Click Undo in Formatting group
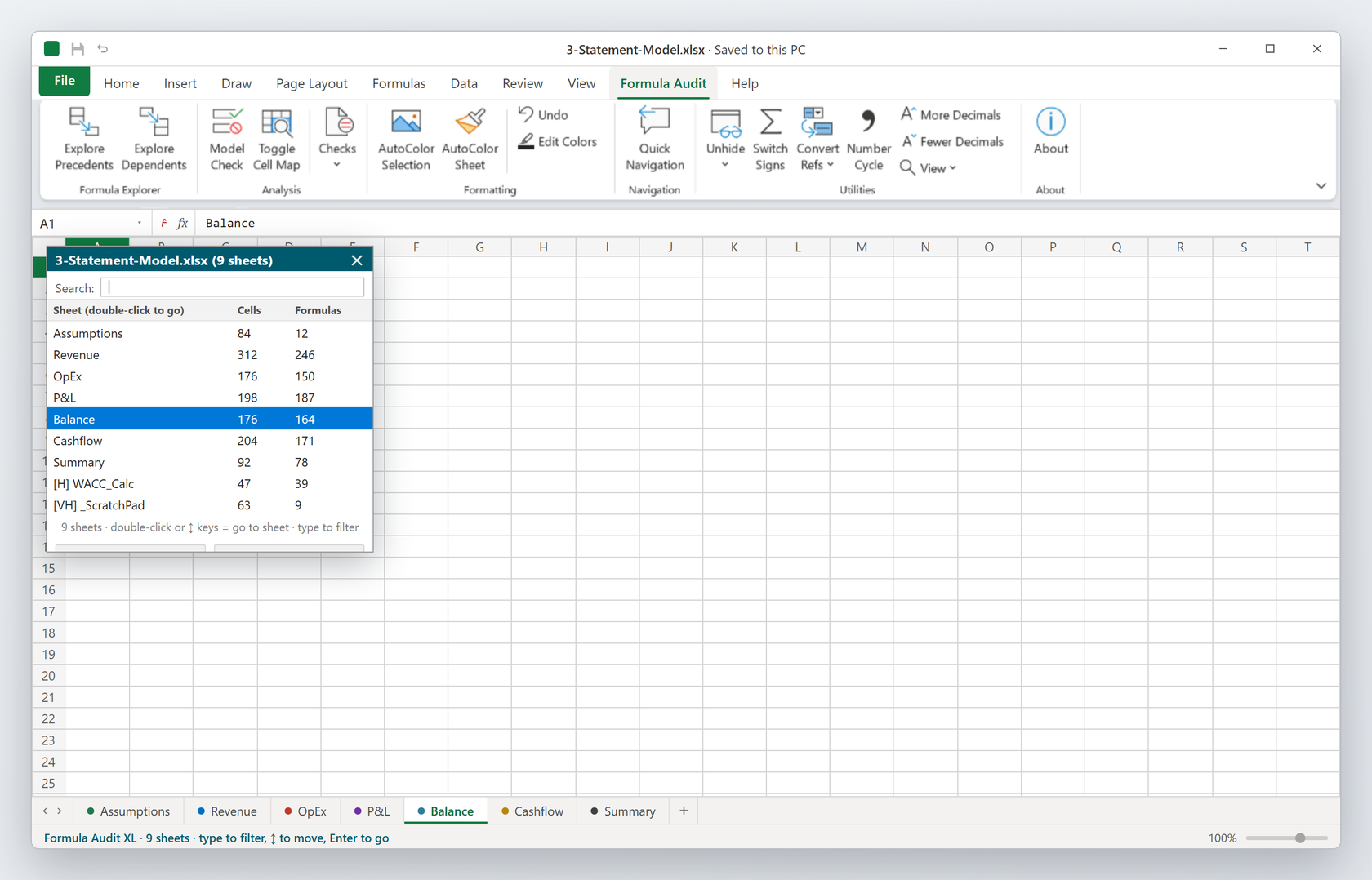 (x=543, y=115)
